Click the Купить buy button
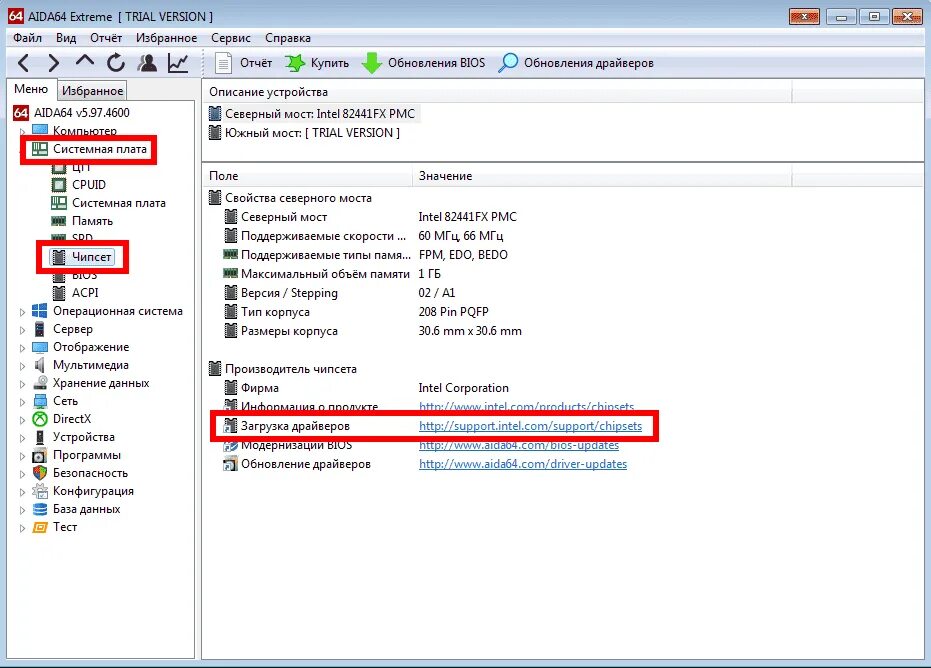The width and height of the screenshot is (931, 668). point(317,63)
